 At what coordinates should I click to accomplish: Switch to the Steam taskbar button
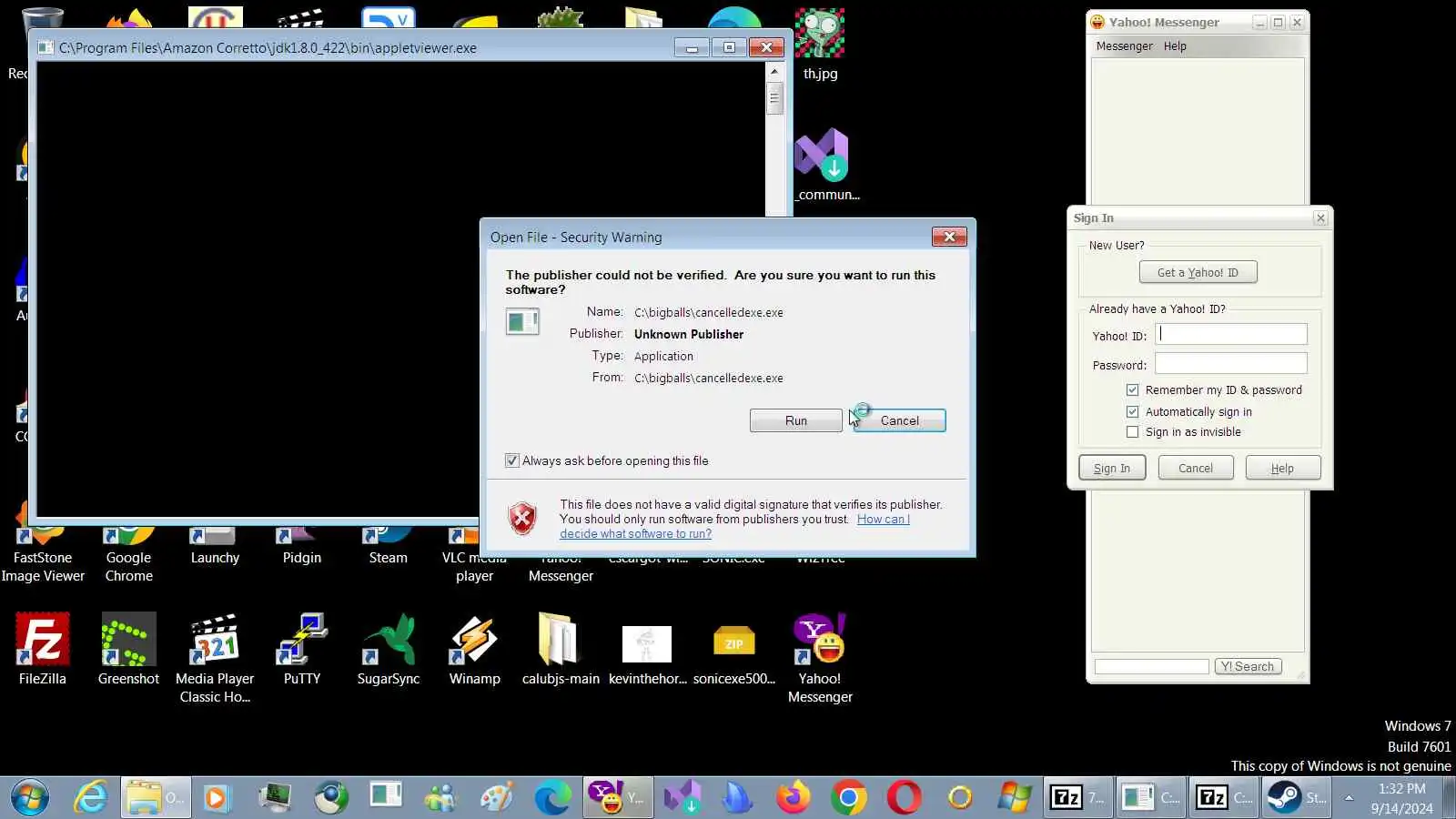pos(1296,798)
